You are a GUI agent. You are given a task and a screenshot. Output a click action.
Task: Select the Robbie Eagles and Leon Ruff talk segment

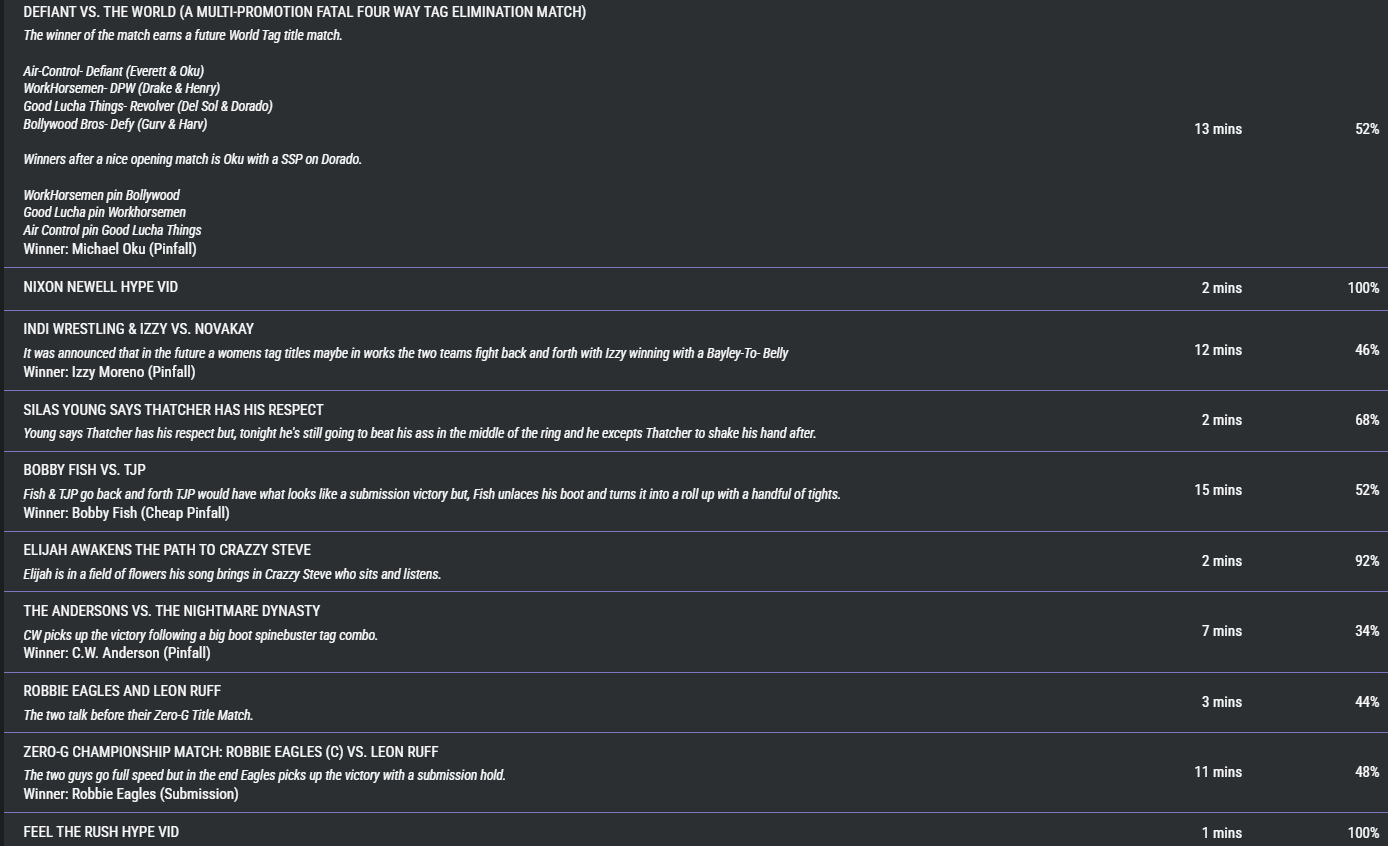tap(122, 691)
